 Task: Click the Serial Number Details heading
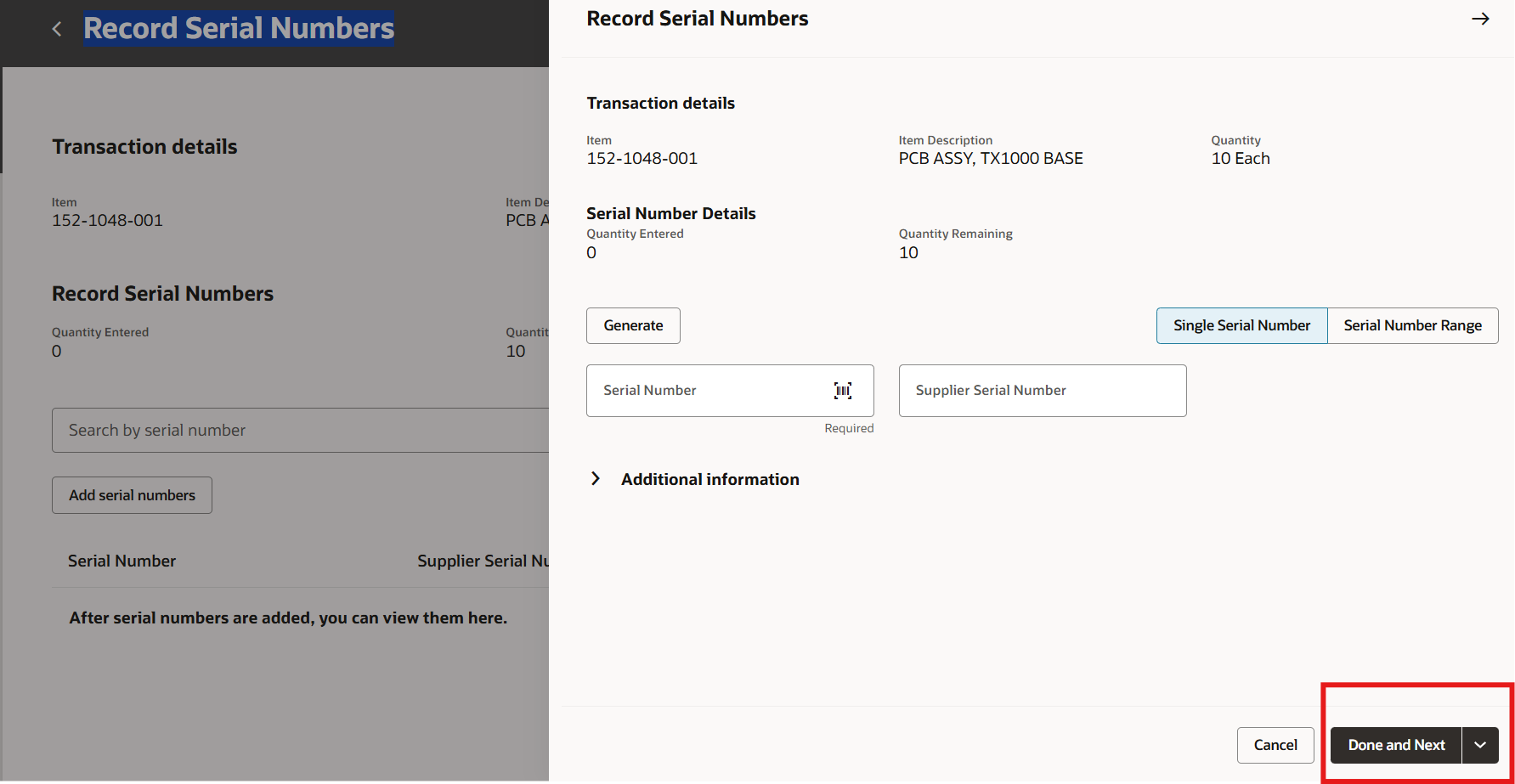(x=670, y=213)
